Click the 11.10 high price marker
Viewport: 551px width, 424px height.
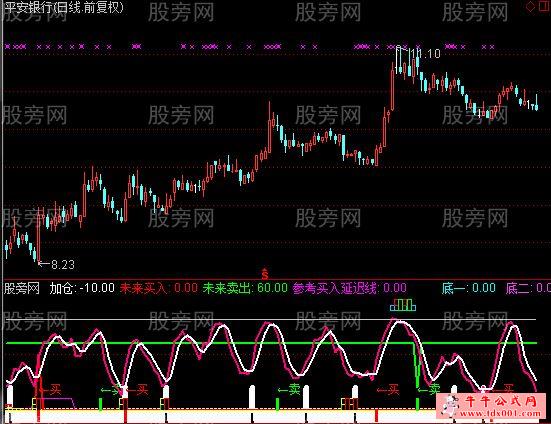425,54
